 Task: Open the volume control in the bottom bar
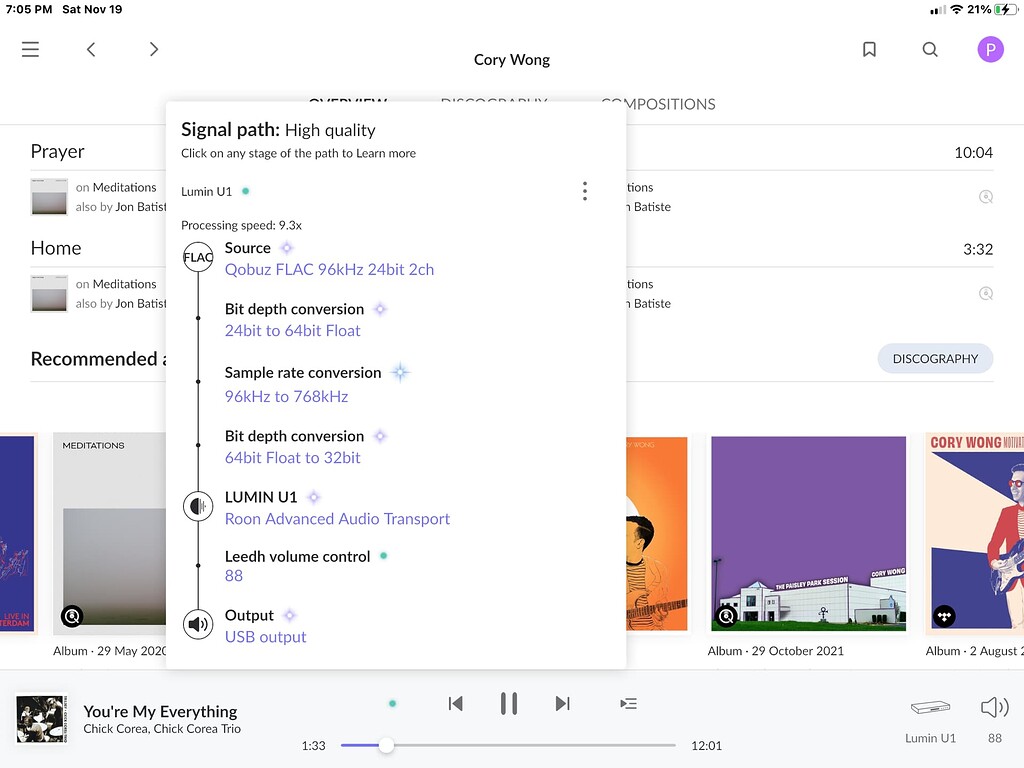995,707
